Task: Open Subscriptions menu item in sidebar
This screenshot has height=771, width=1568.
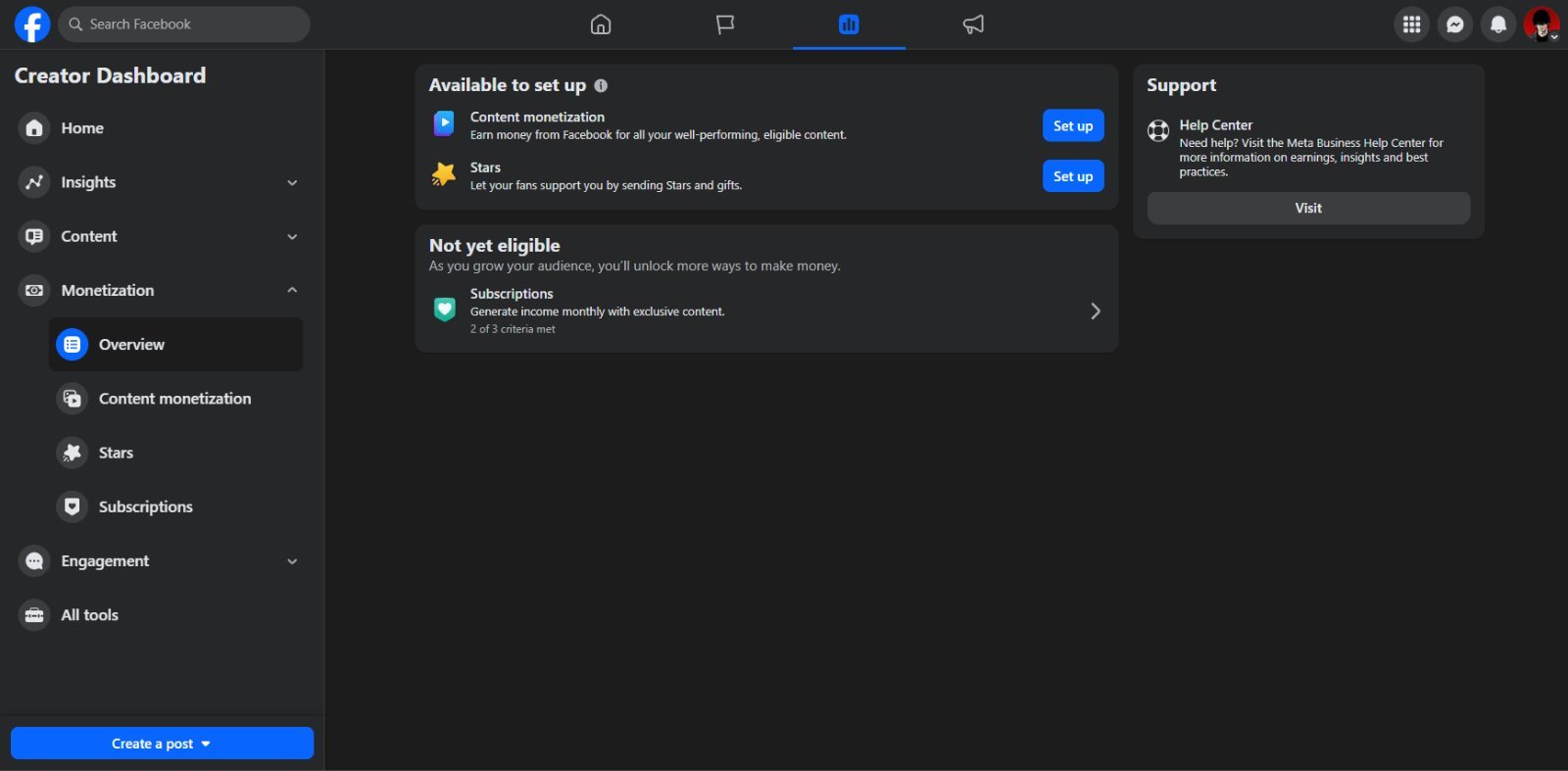Action: tap(175, 506)
